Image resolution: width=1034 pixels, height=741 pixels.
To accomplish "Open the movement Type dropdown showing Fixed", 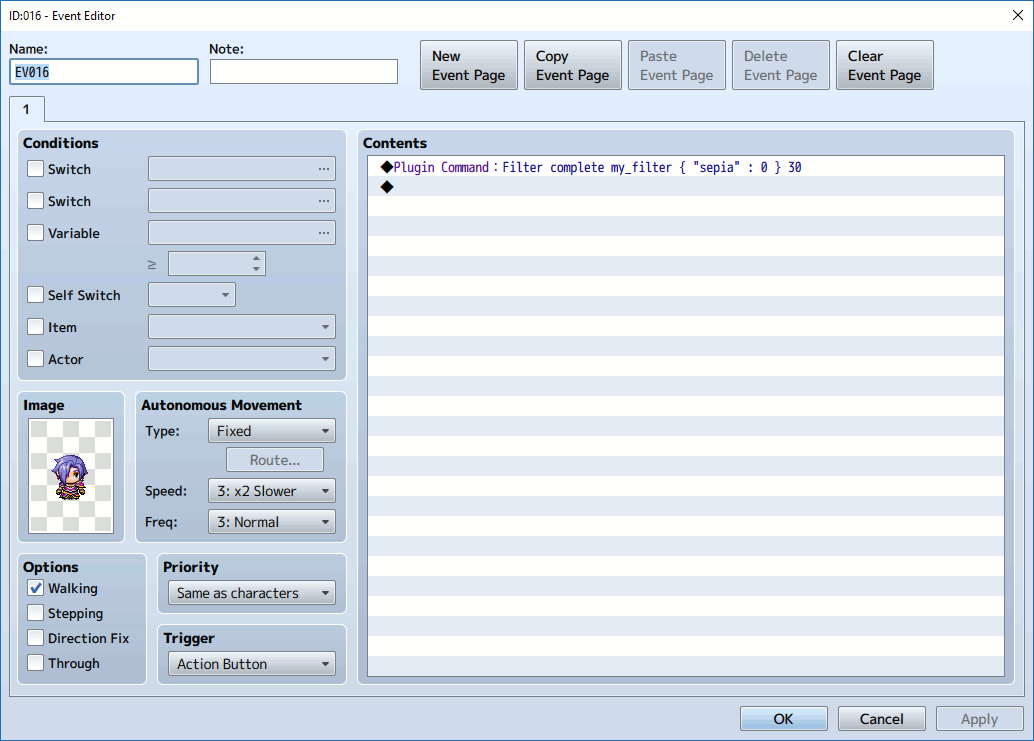I will (272, 431).
